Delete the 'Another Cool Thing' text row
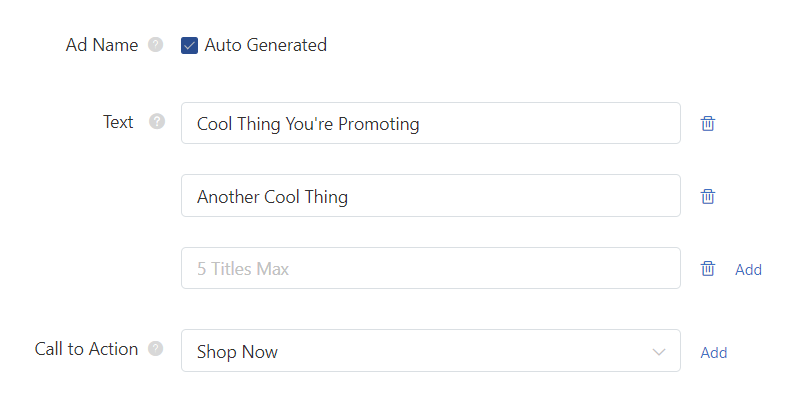The width and height of the screenshot is (800, 414). (708, 196)
